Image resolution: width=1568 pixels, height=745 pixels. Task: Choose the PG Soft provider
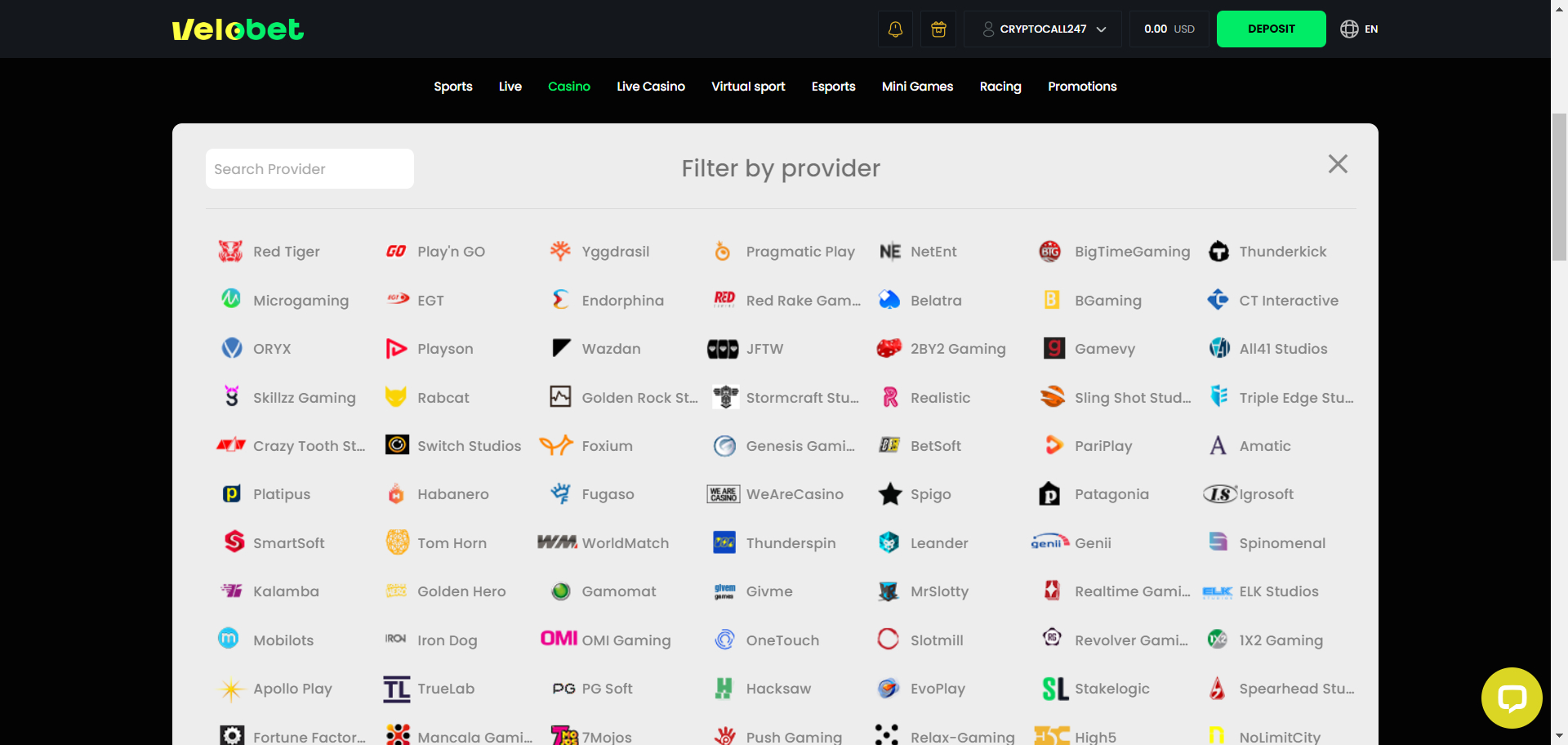point(594,689)
